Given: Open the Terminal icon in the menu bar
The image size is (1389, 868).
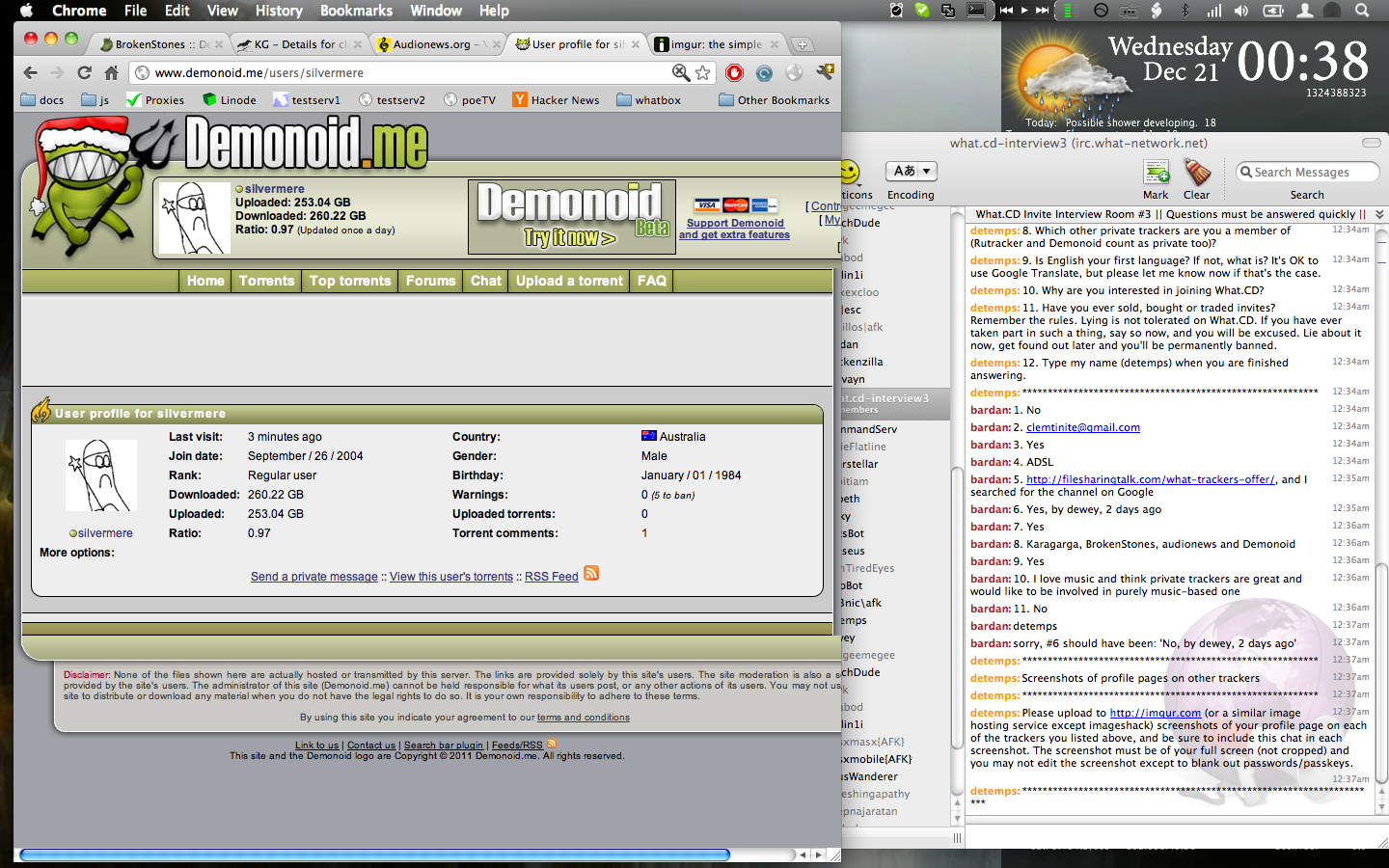Looking at the screenshot, I should click(x=976, y=11).
